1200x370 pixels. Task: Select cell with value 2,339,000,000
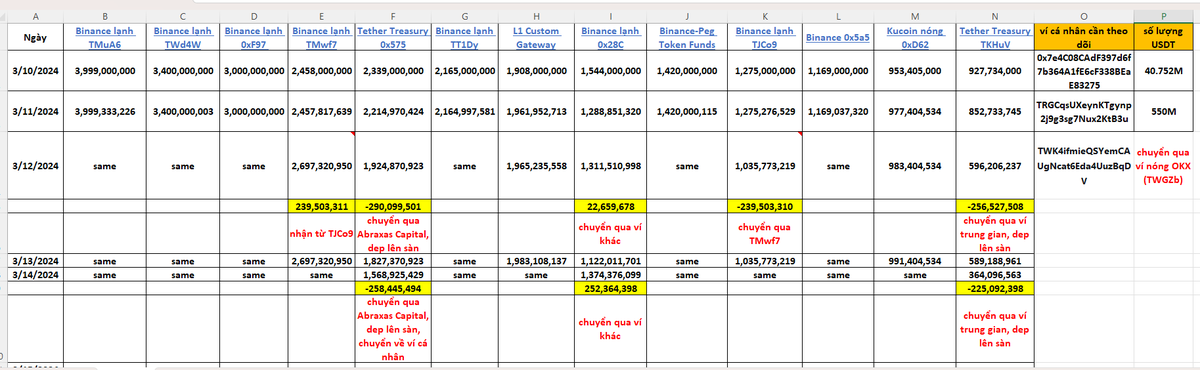392,72
